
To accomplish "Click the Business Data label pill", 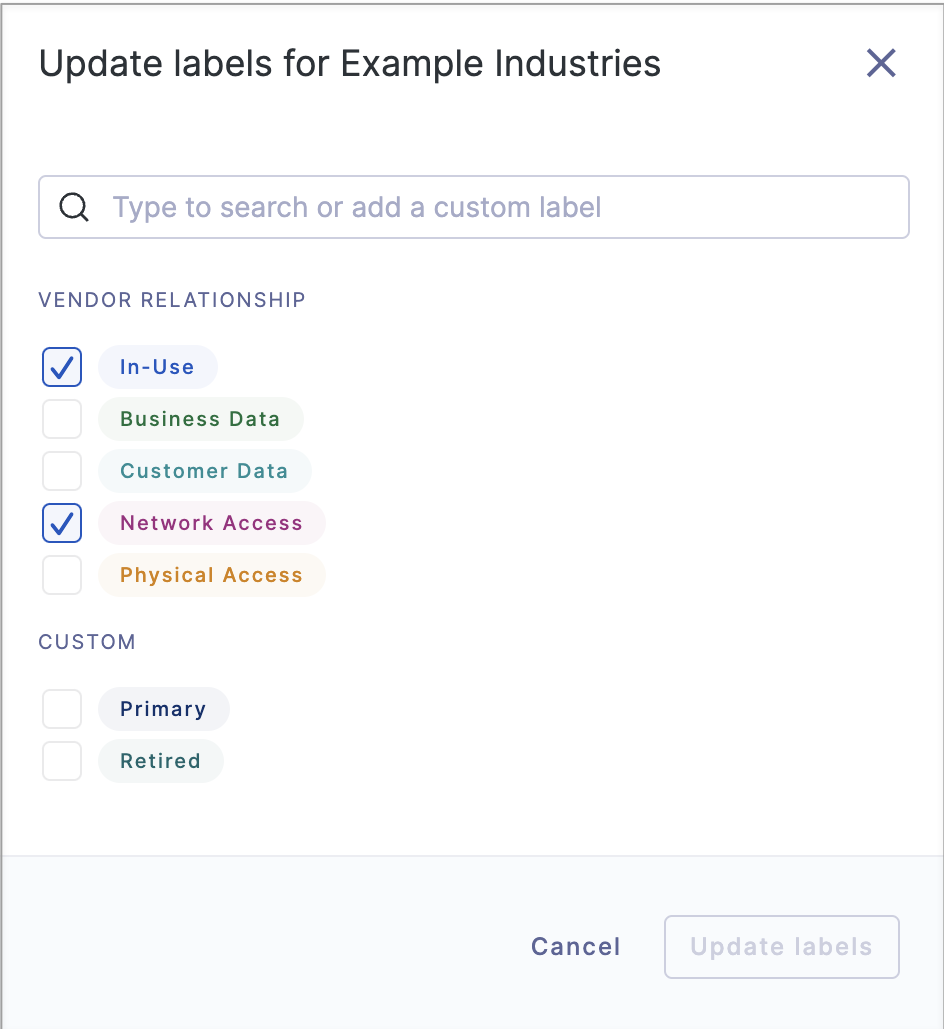I will [201, 419].
